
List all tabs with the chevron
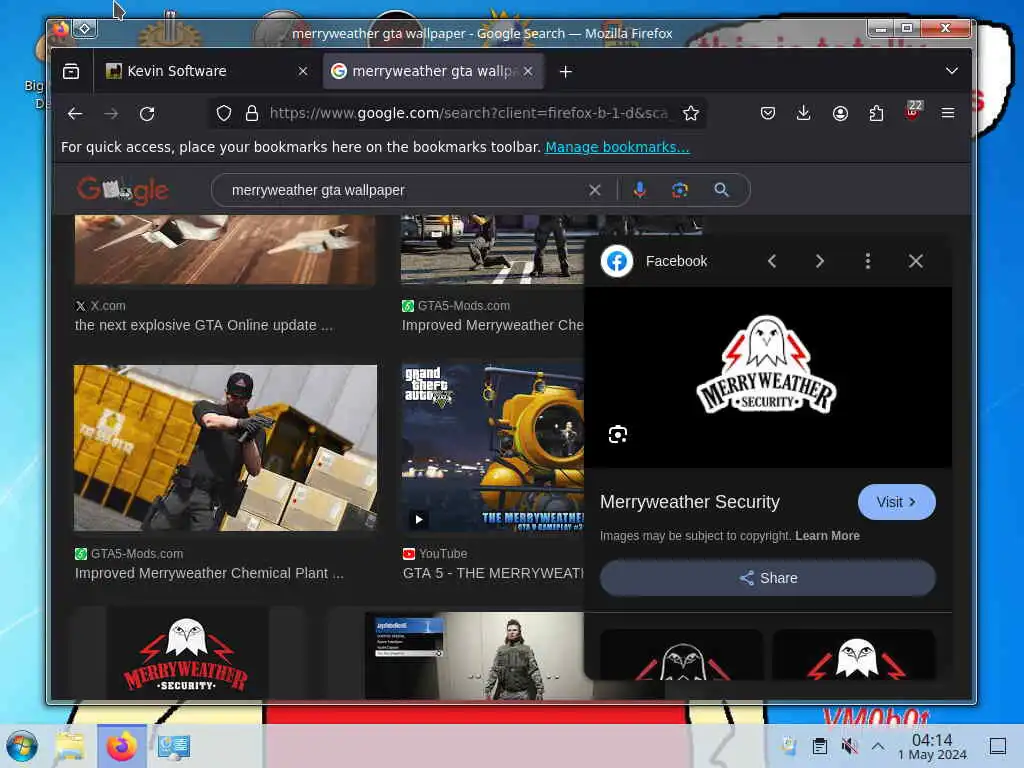point(952,71)
